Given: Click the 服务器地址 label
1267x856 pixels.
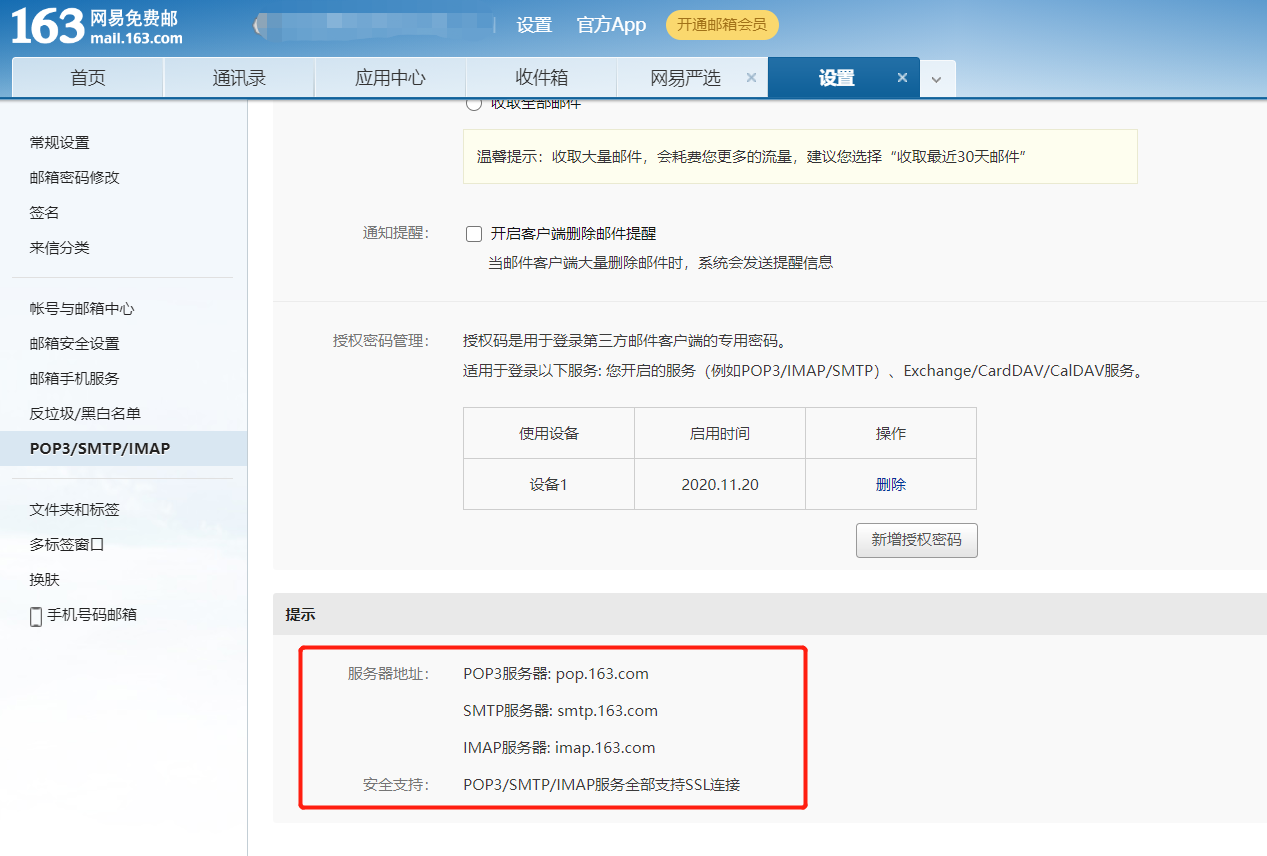Looking at the screenshot, I should [x=388, y=674].
